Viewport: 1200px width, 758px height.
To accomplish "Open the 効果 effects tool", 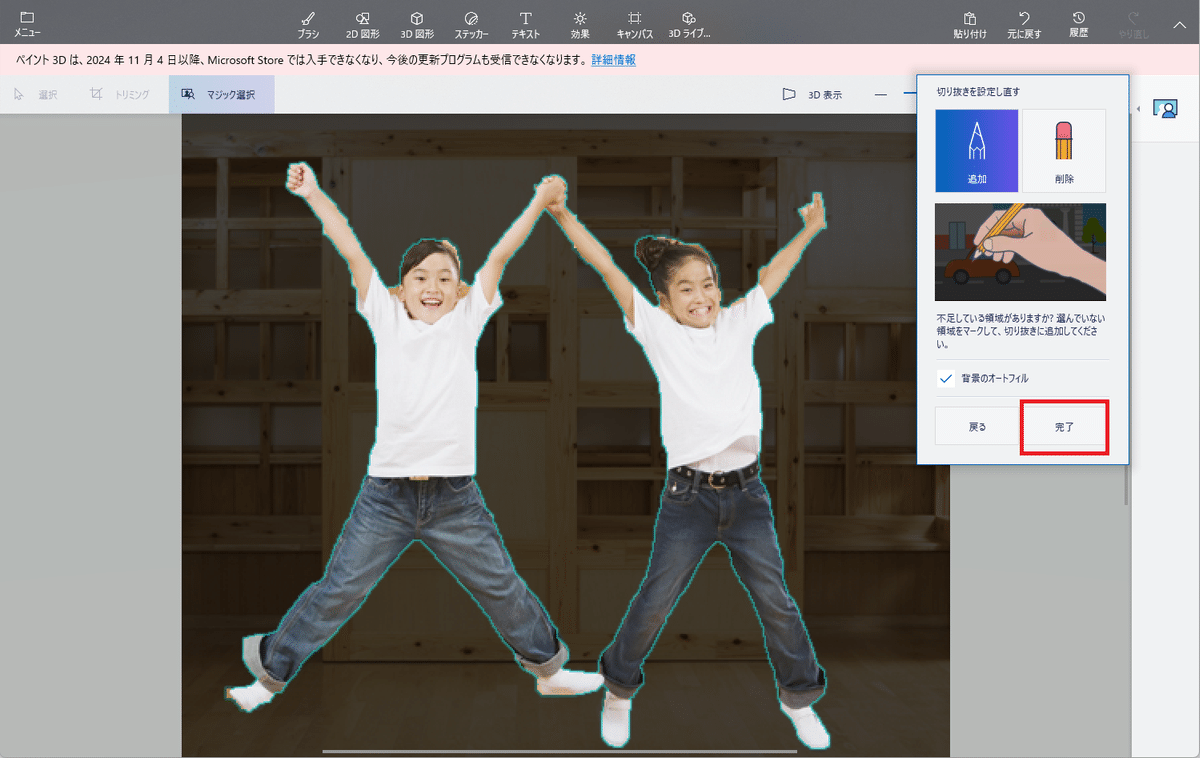I will [580, 24].
